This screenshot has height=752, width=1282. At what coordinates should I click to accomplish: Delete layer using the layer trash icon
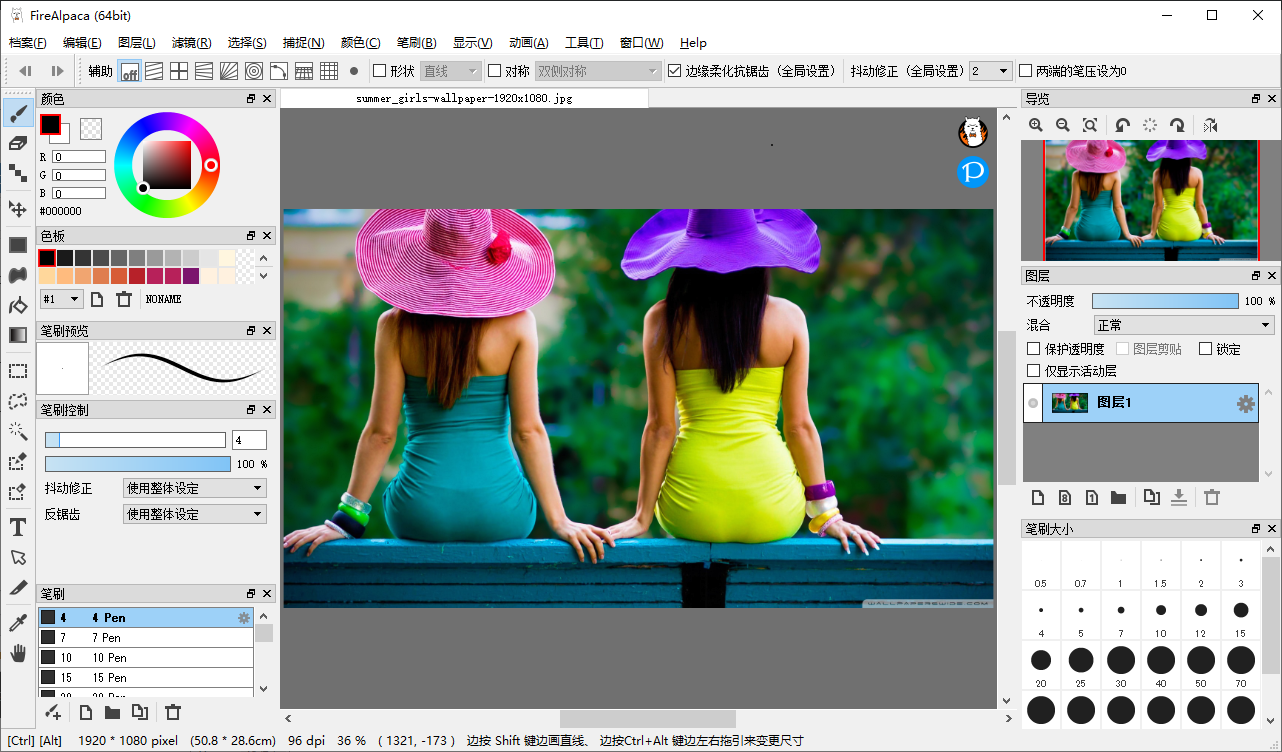click(x=1212, y=497)
